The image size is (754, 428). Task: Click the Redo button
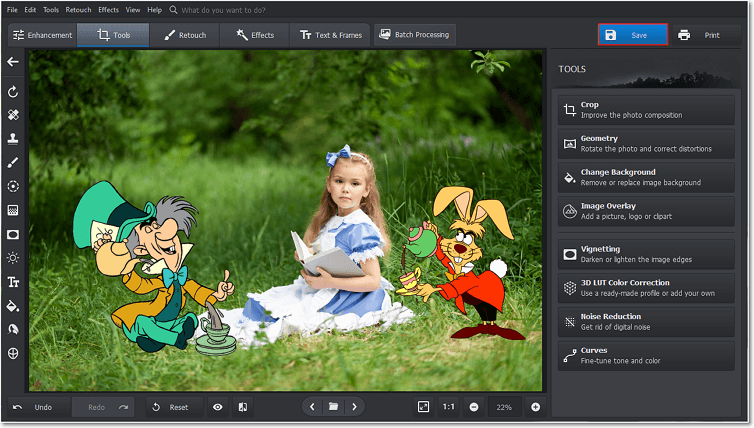point(103,407)
